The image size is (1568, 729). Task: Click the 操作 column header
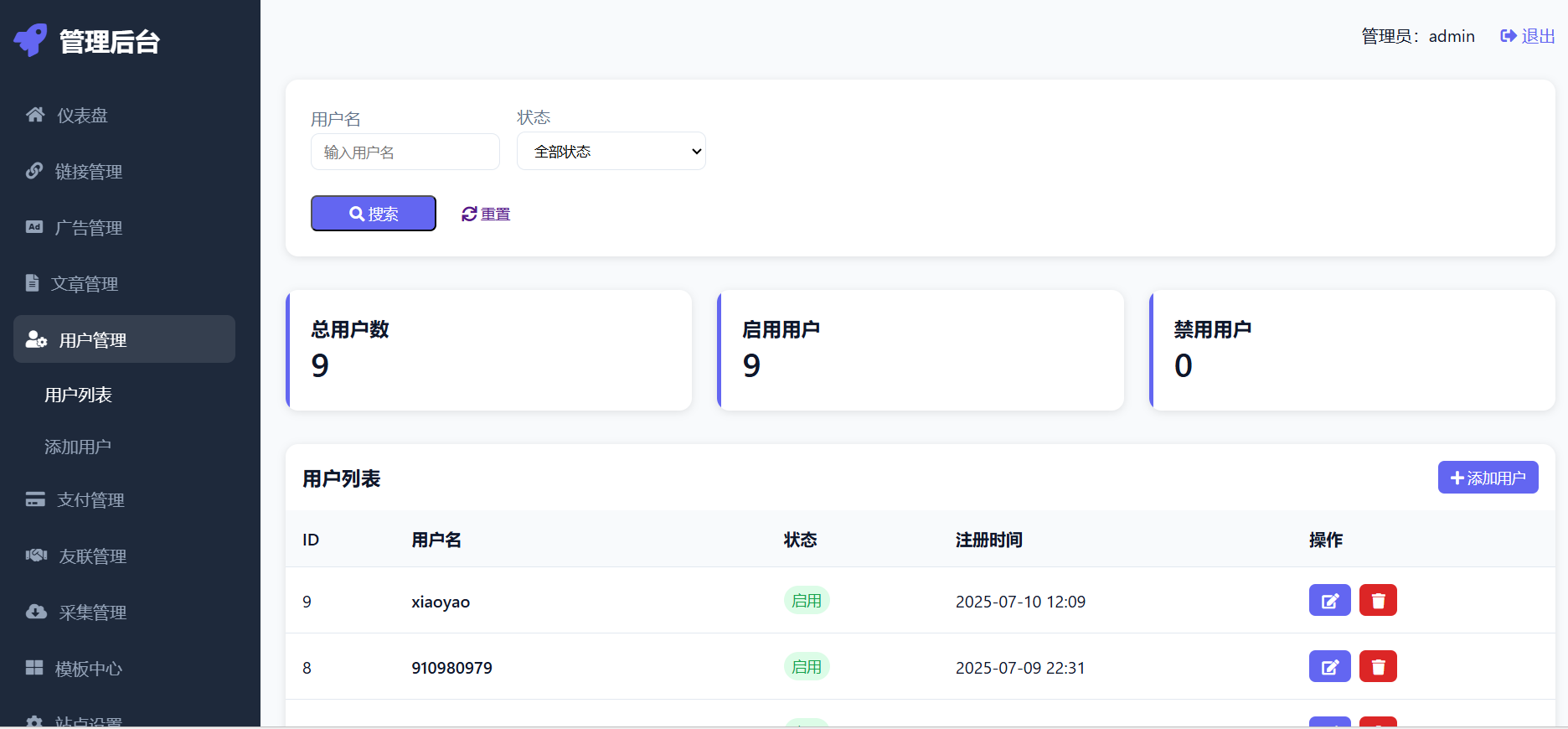1326,540
